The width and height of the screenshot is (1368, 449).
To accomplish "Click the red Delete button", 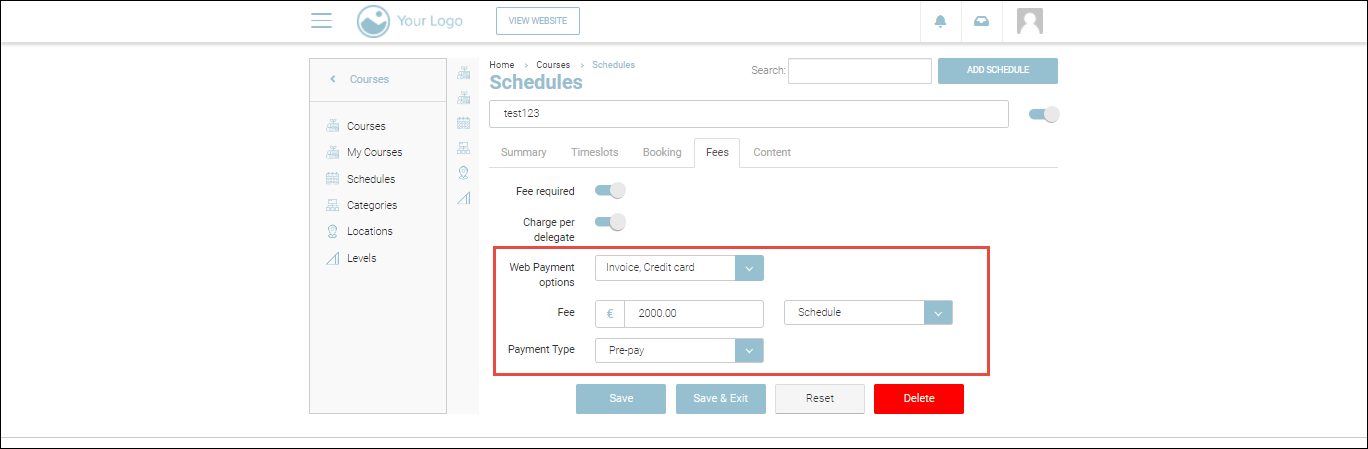I will click(x=918, y=398).
